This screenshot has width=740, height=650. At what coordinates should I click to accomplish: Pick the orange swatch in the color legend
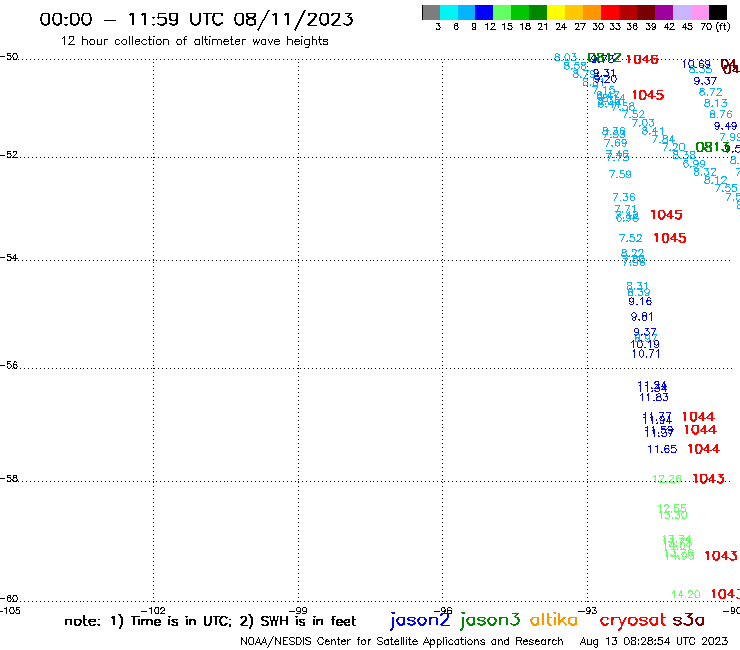(x=592, y=12)
